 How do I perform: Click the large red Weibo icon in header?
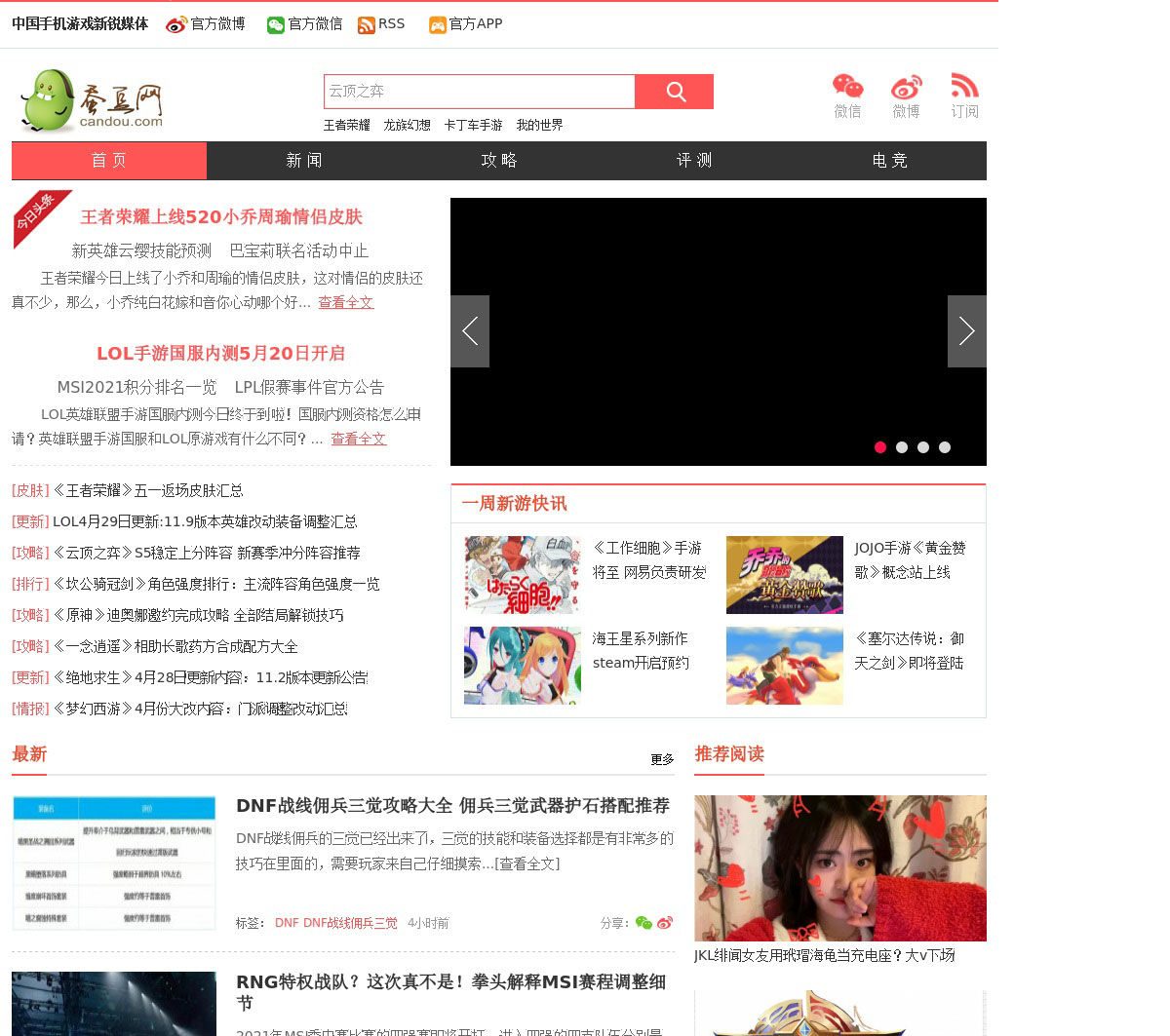[x=906, y=87]
